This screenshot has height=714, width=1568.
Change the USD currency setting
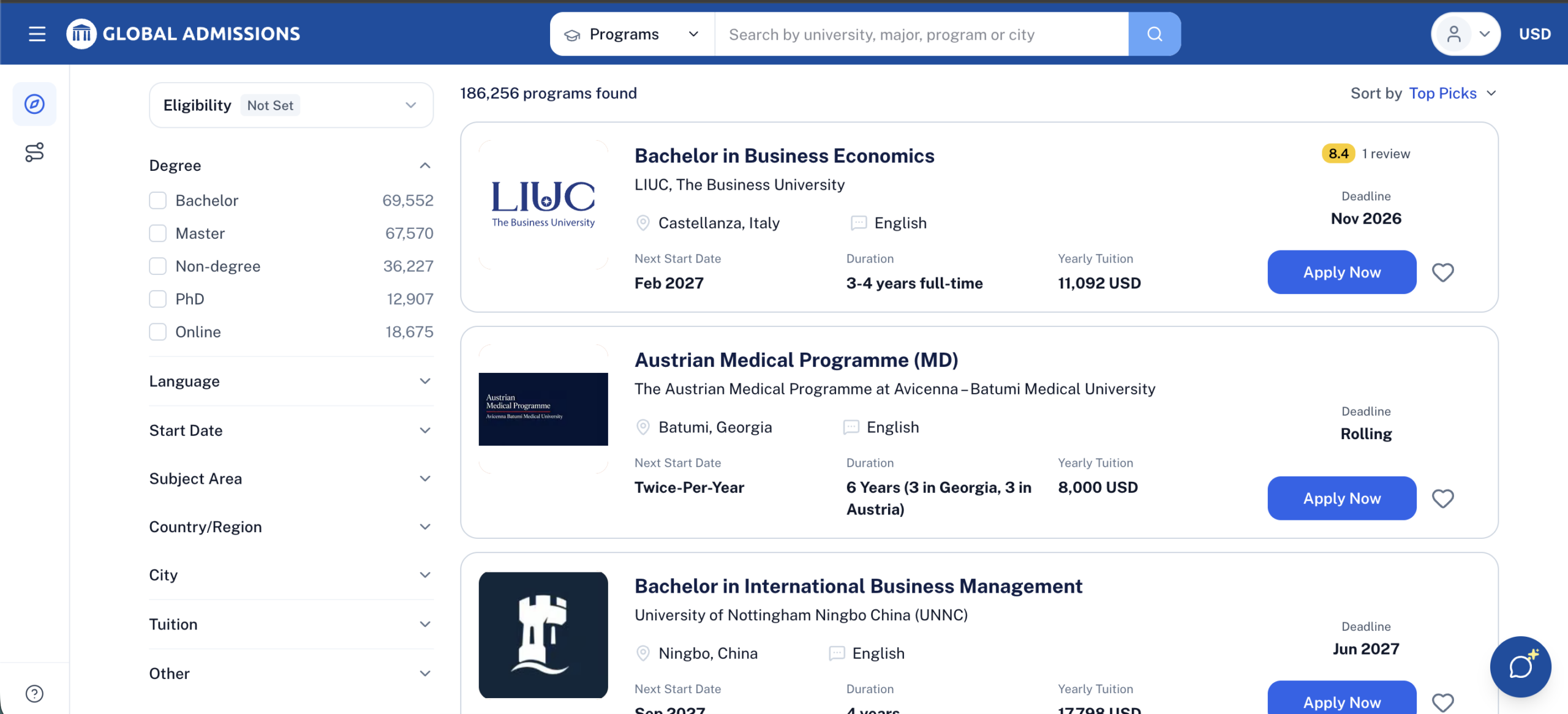pyautogui.click(x=1535, y=34)
